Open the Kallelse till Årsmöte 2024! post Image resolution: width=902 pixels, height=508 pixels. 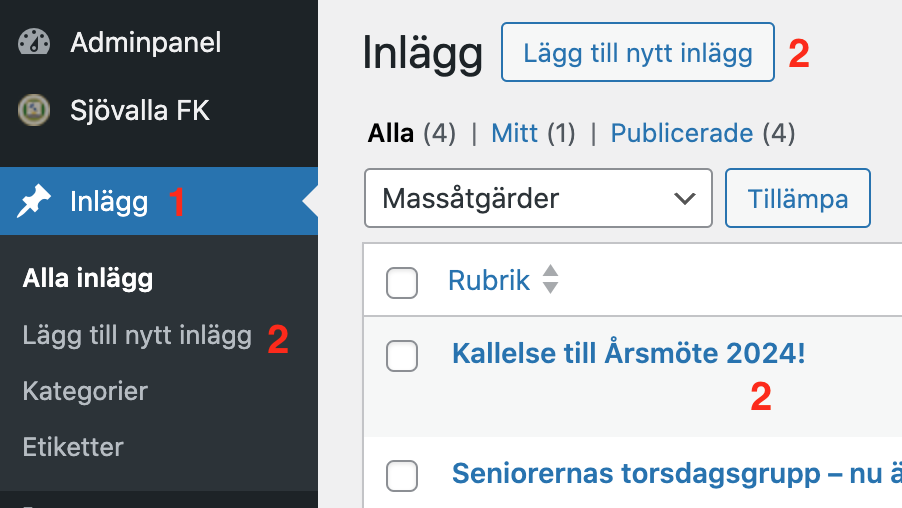click(628, 354)
